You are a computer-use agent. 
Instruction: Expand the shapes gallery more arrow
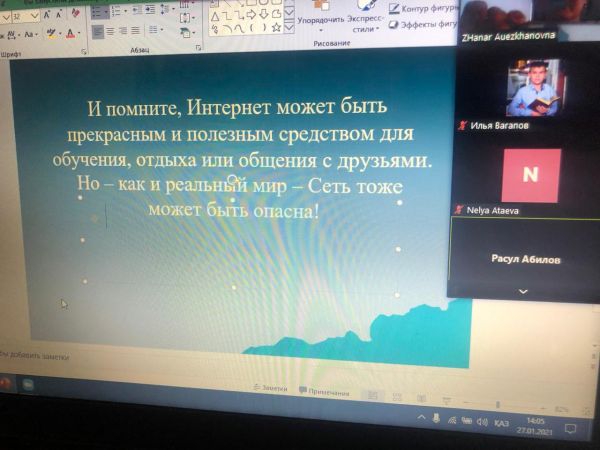pyautogui.click(x=289, y=27)
